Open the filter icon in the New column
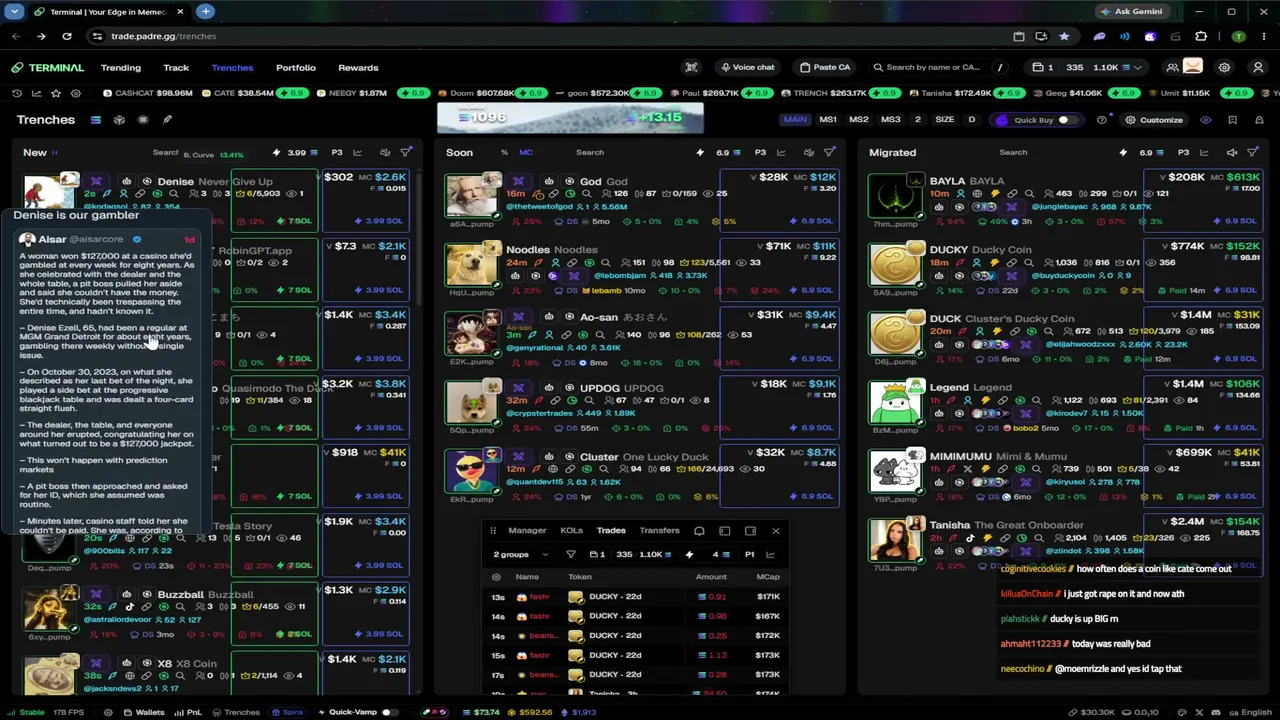 [x=406, y=153]
